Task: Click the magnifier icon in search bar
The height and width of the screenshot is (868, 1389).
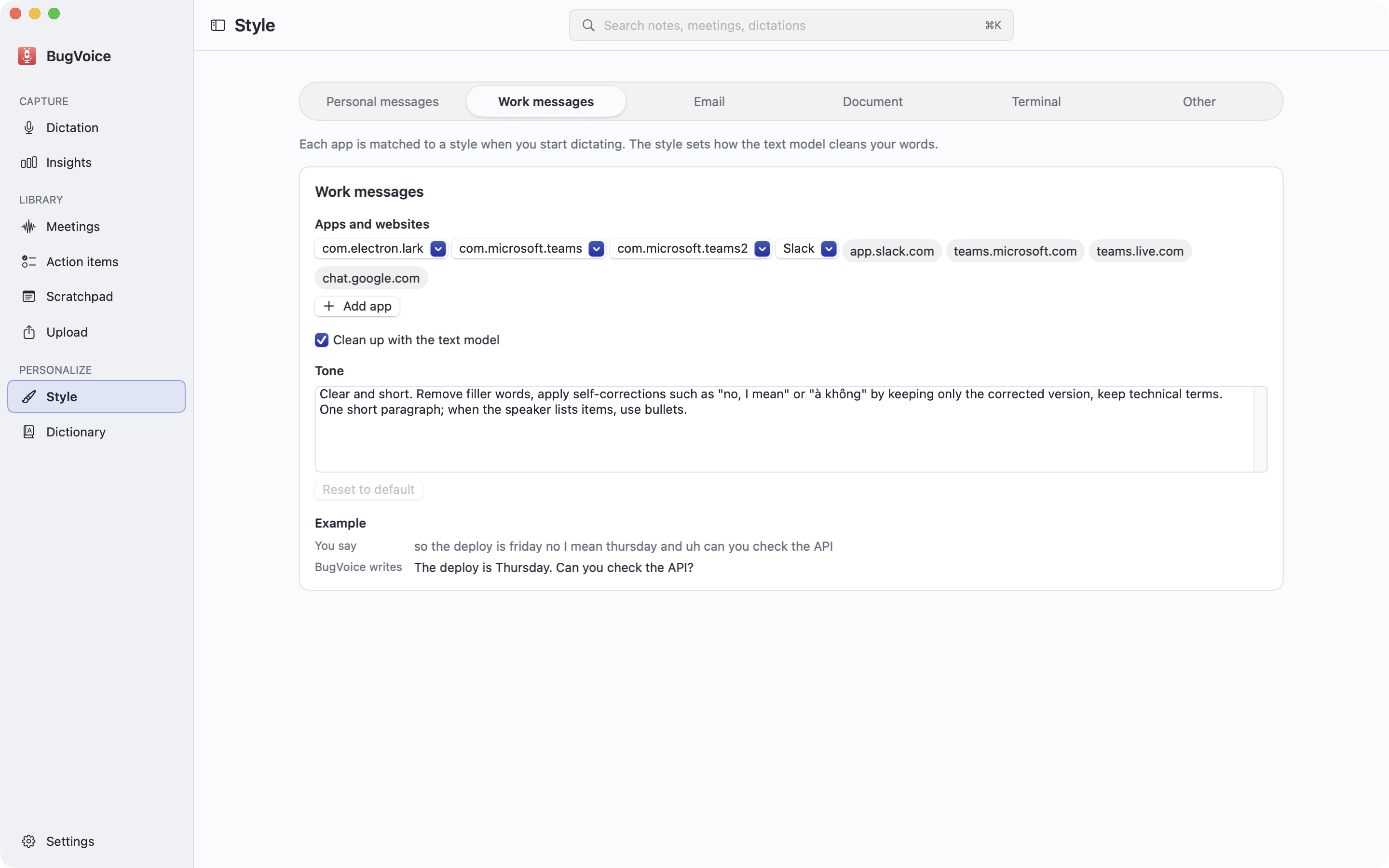Action: pos(588,25)
